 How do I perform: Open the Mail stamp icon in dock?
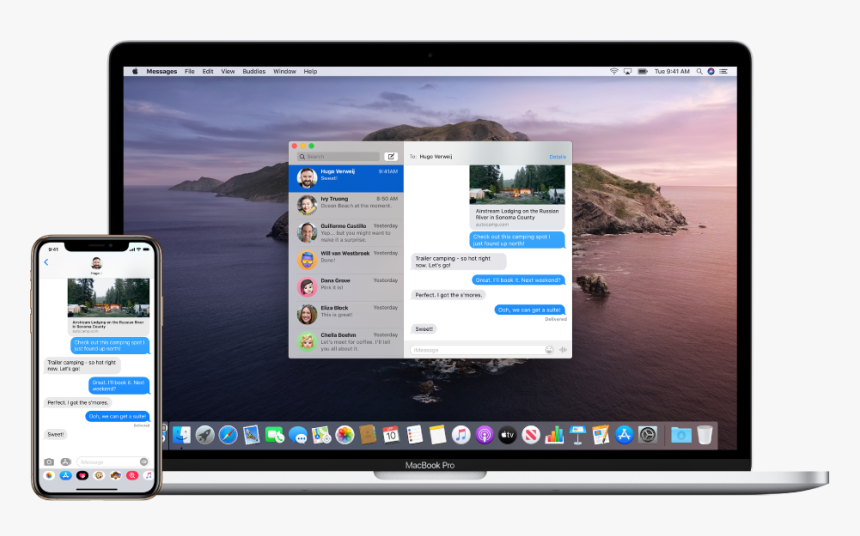pos(251,435)
